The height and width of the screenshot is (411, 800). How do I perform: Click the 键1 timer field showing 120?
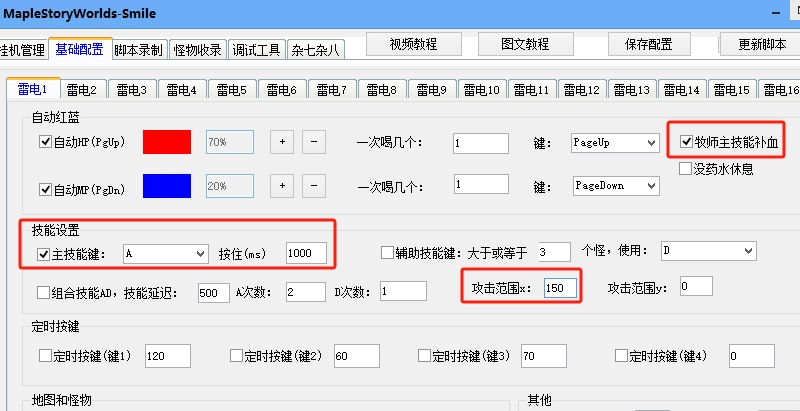[168, 356]
